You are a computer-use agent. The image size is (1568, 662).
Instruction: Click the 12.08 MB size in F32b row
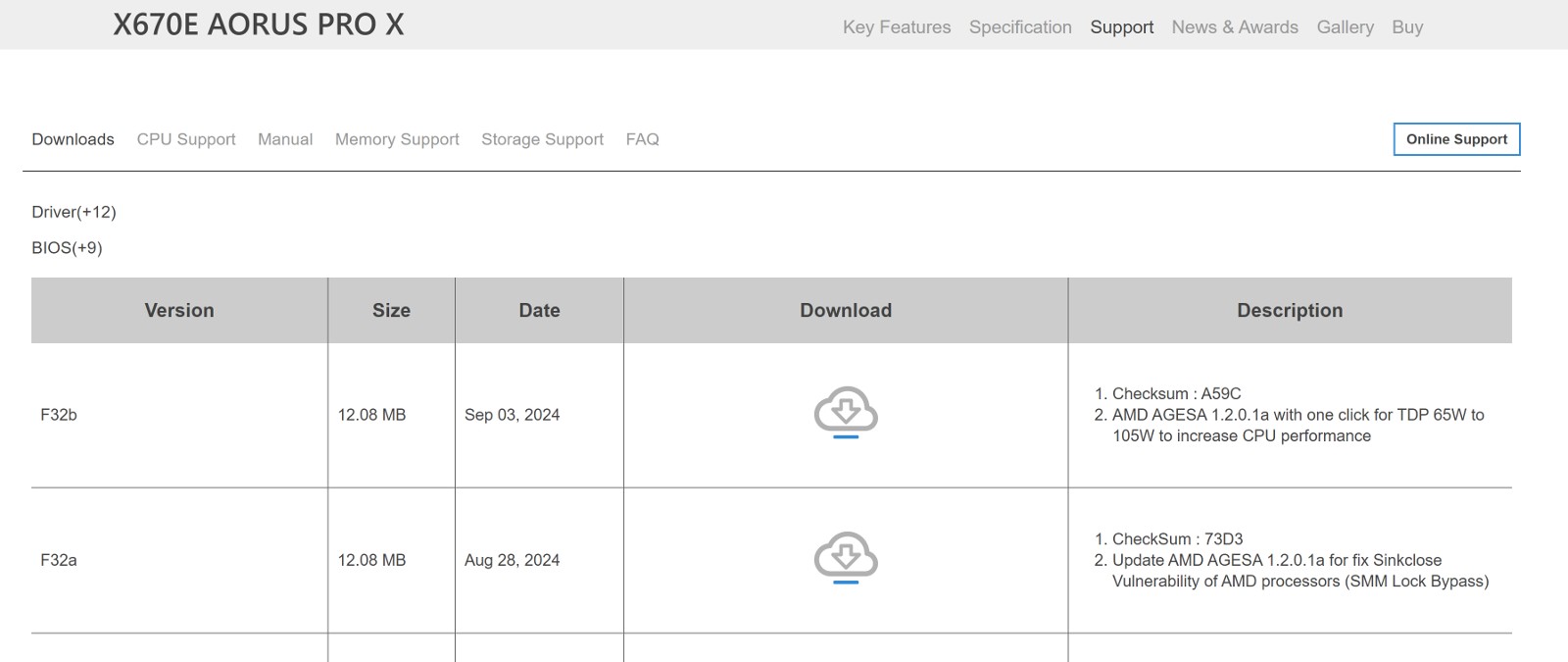(x=371, y=415)
